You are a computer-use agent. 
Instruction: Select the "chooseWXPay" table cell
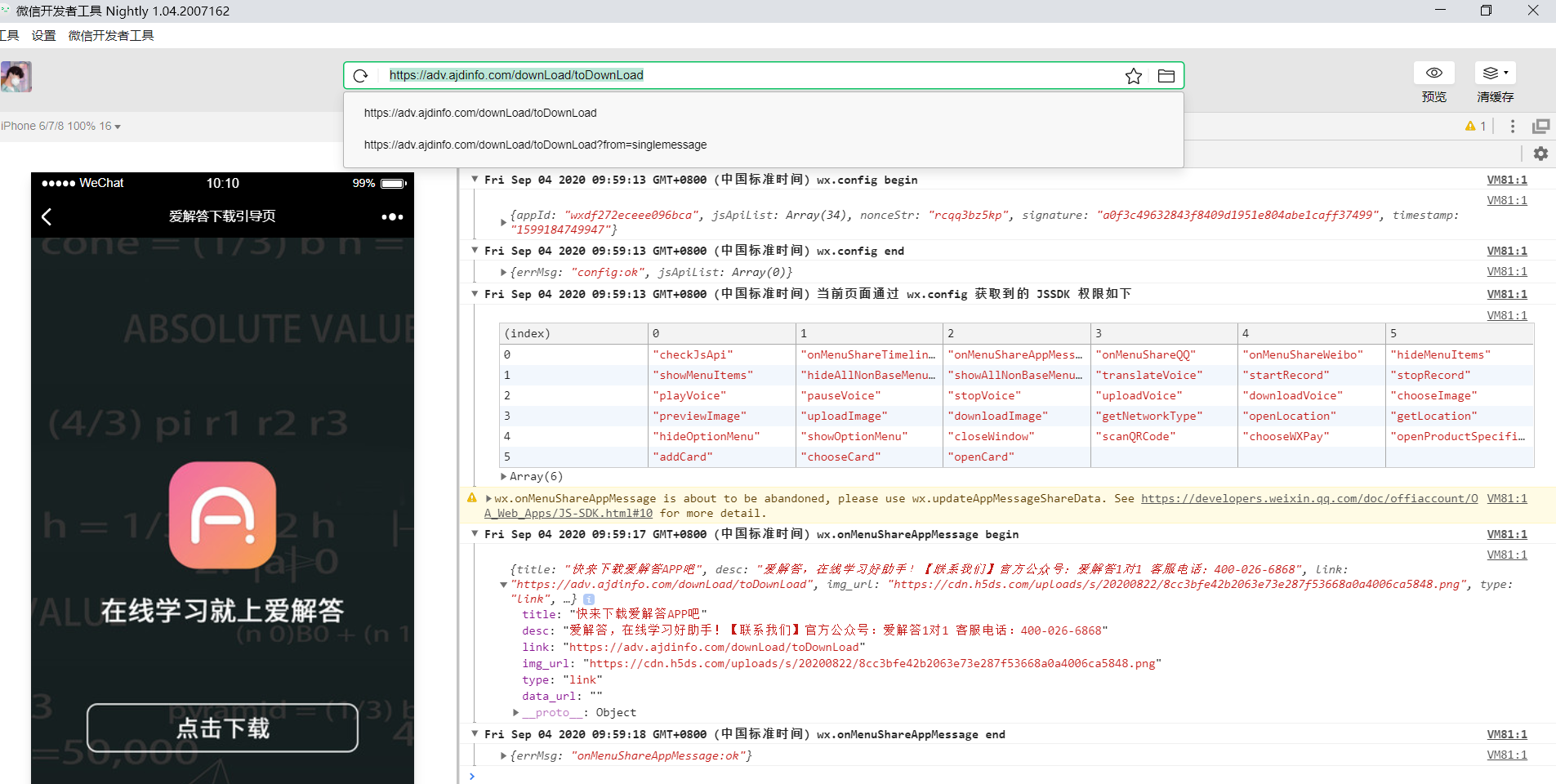coord(1312,436)
